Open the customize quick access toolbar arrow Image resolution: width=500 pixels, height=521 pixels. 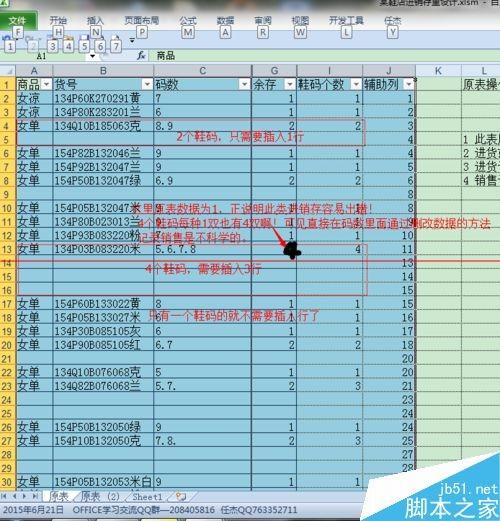[132, 40]
